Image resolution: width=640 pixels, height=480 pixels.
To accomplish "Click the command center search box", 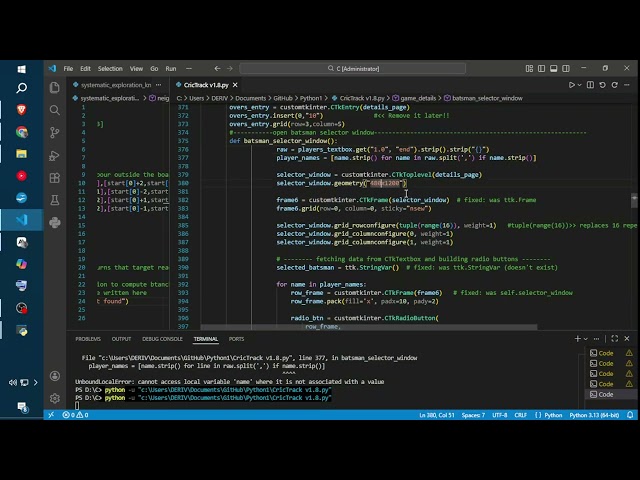I will (353, 69).
